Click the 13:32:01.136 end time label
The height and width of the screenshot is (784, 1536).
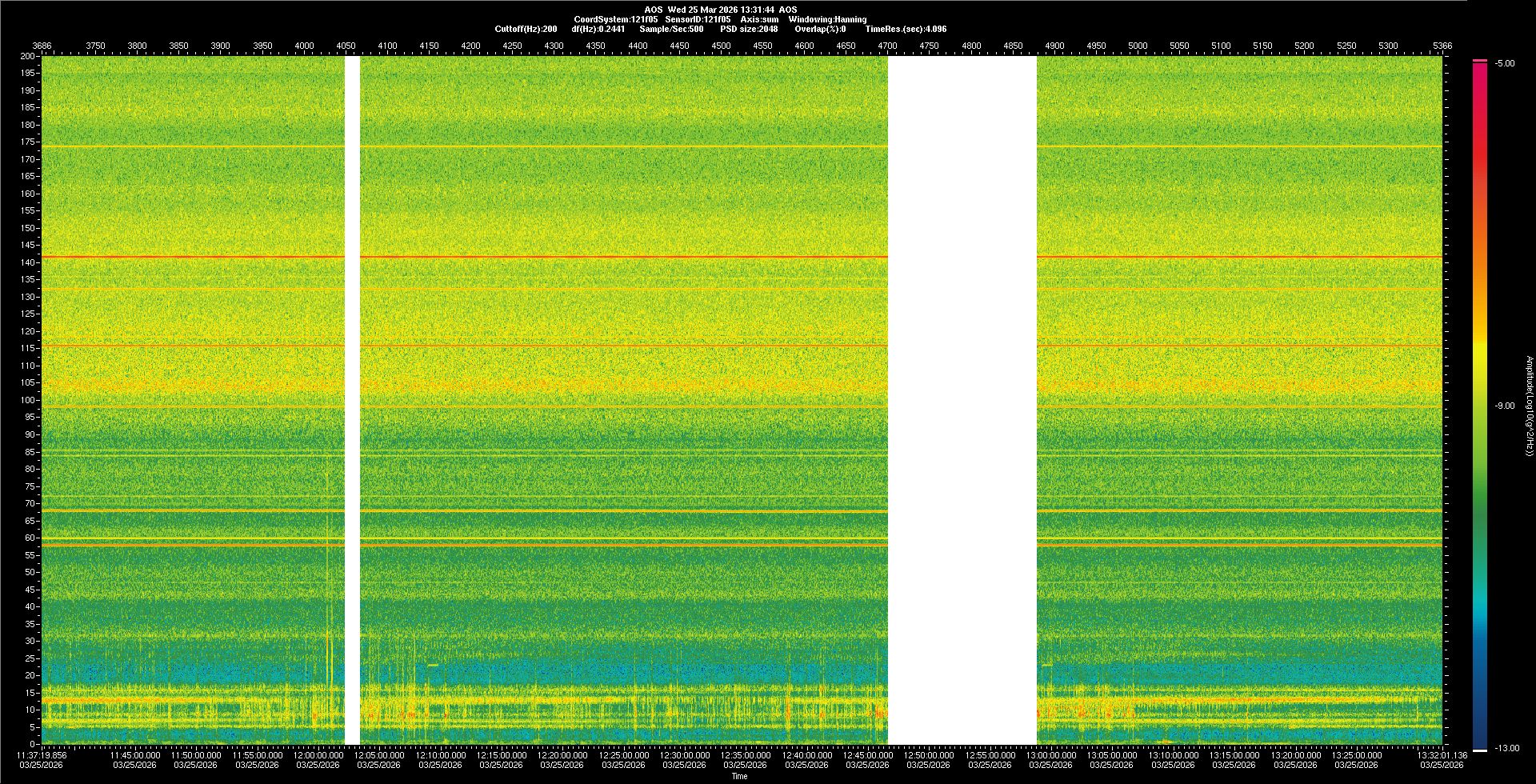click(x=1442, y=755)
